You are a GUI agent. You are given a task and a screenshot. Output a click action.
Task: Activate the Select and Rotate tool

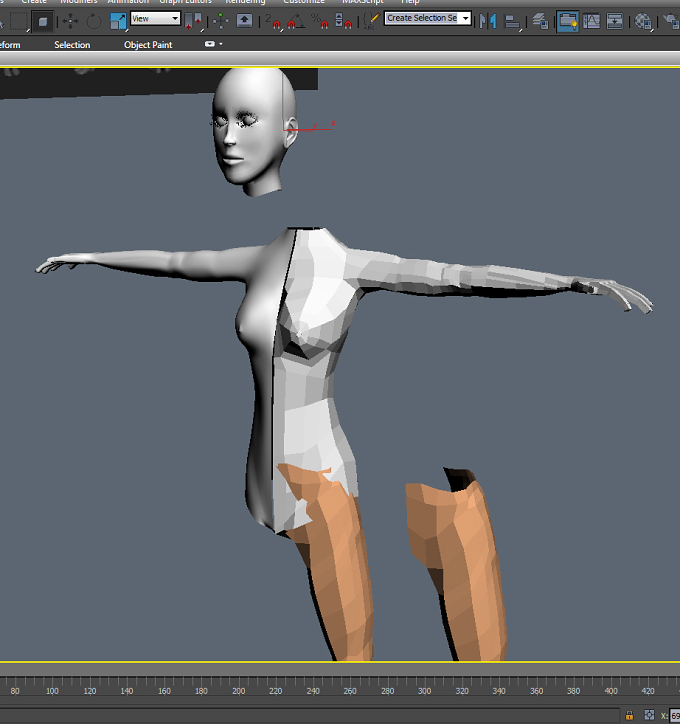94,21
